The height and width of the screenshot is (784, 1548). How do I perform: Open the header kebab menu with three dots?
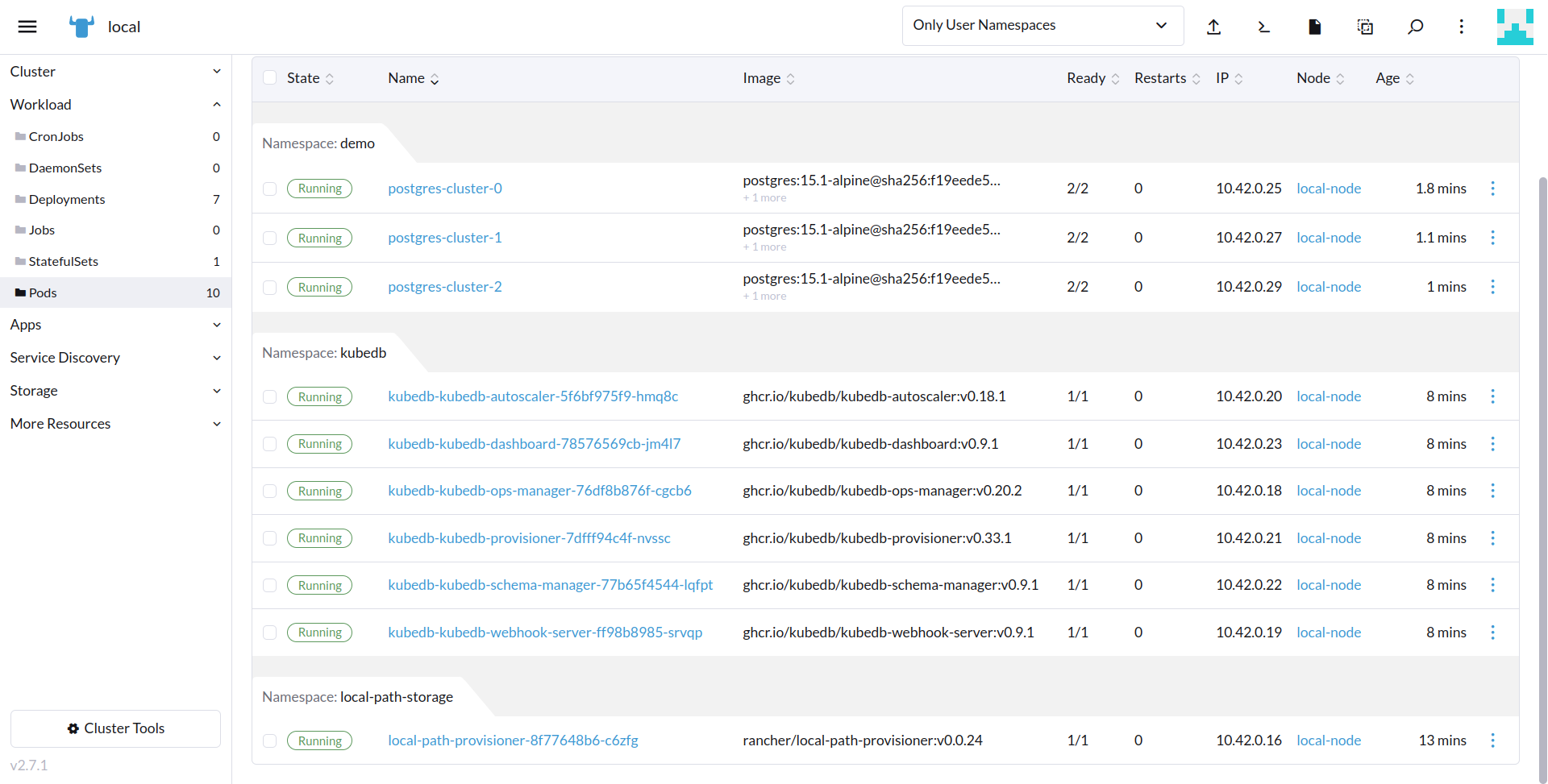[x=1462, y=27]
